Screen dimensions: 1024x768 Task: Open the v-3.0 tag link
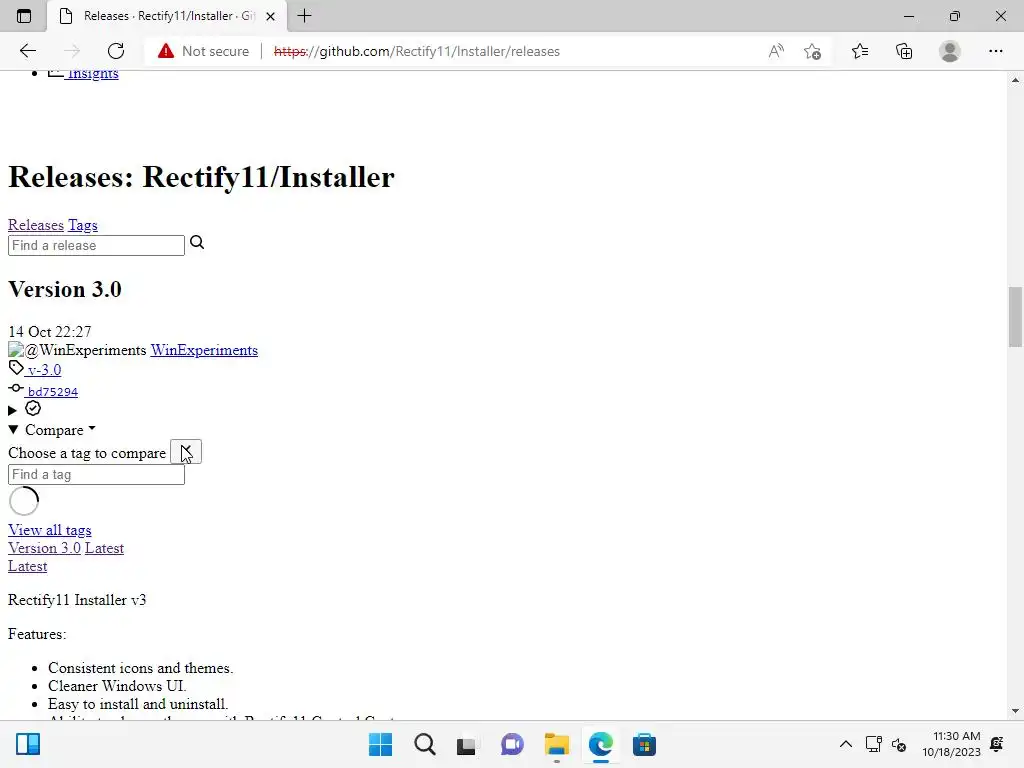pyautogui.click(x=44, y=370)
